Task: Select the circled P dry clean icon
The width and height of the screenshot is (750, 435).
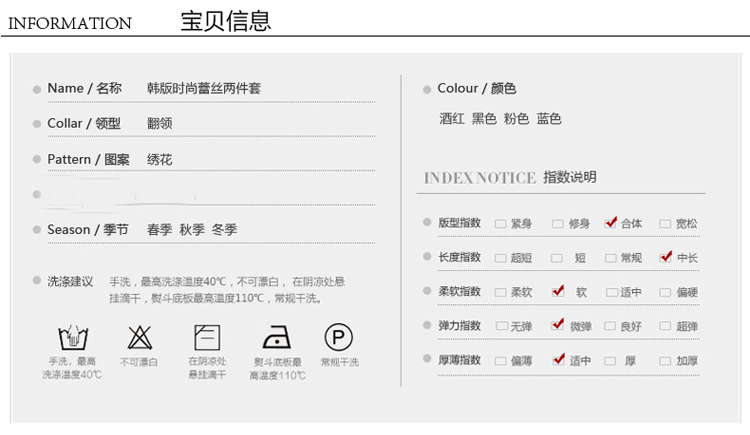Action: pos(338,336)
